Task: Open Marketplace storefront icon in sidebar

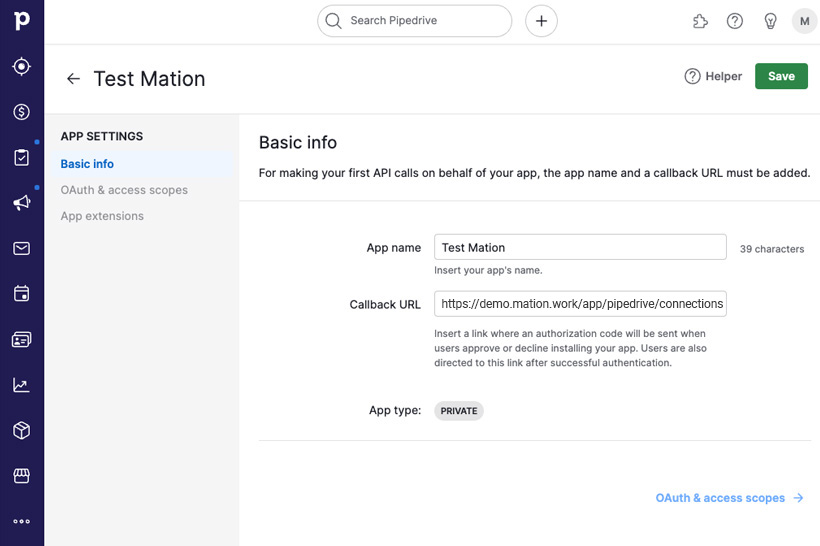Action: (x=21, y=476)
